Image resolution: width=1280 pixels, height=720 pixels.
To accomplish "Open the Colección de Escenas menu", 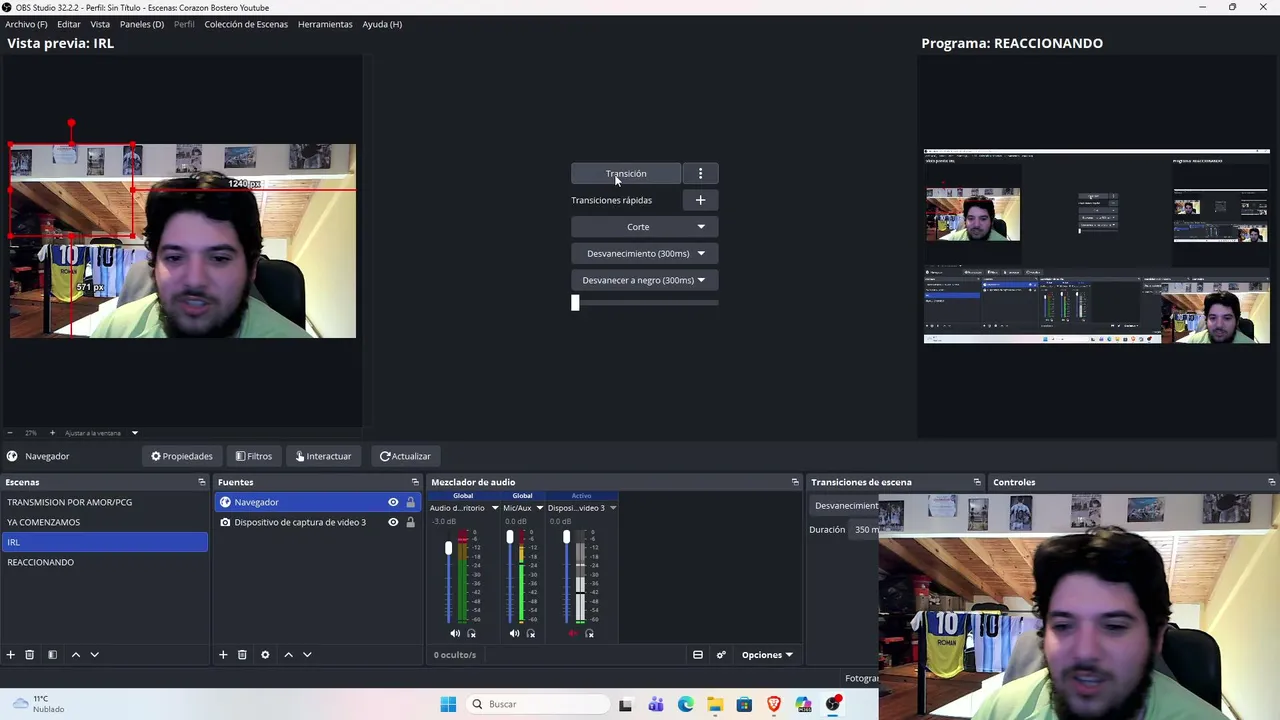I will [246, 24].
